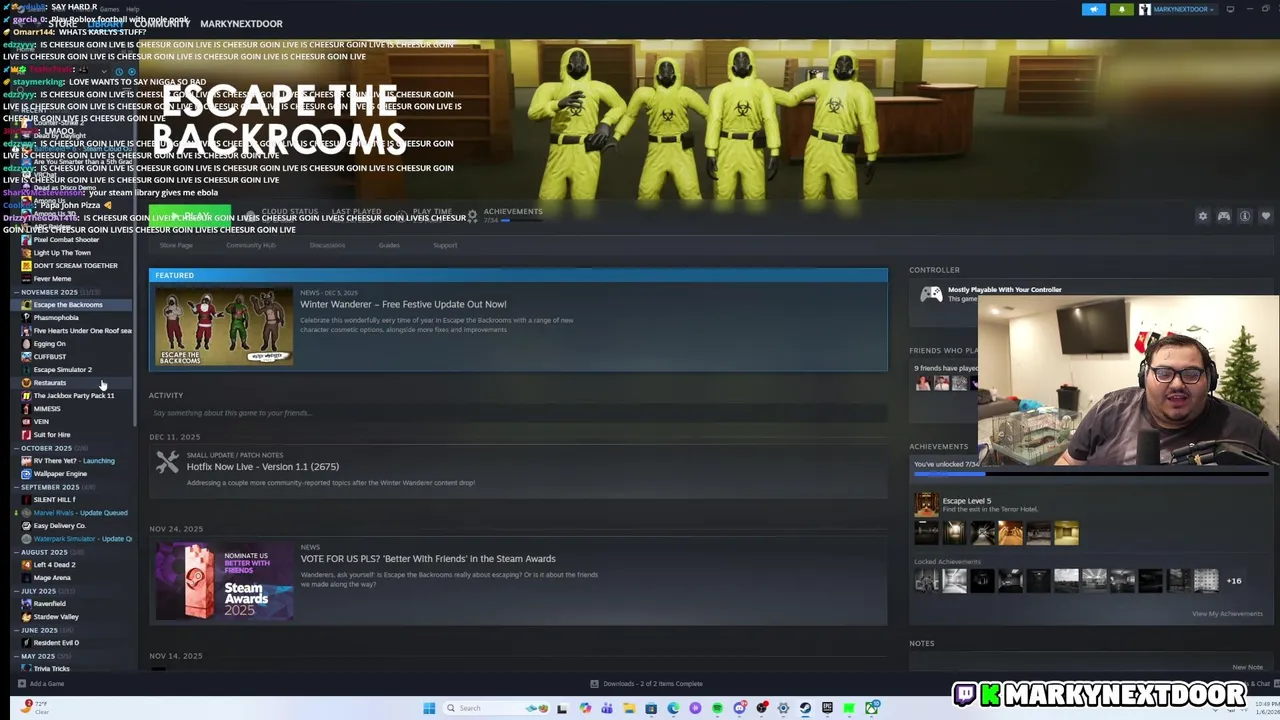This screenshot has height=720, width=1280.
Task: Open File Explorer taskbar icon
Action: [629, 708]
